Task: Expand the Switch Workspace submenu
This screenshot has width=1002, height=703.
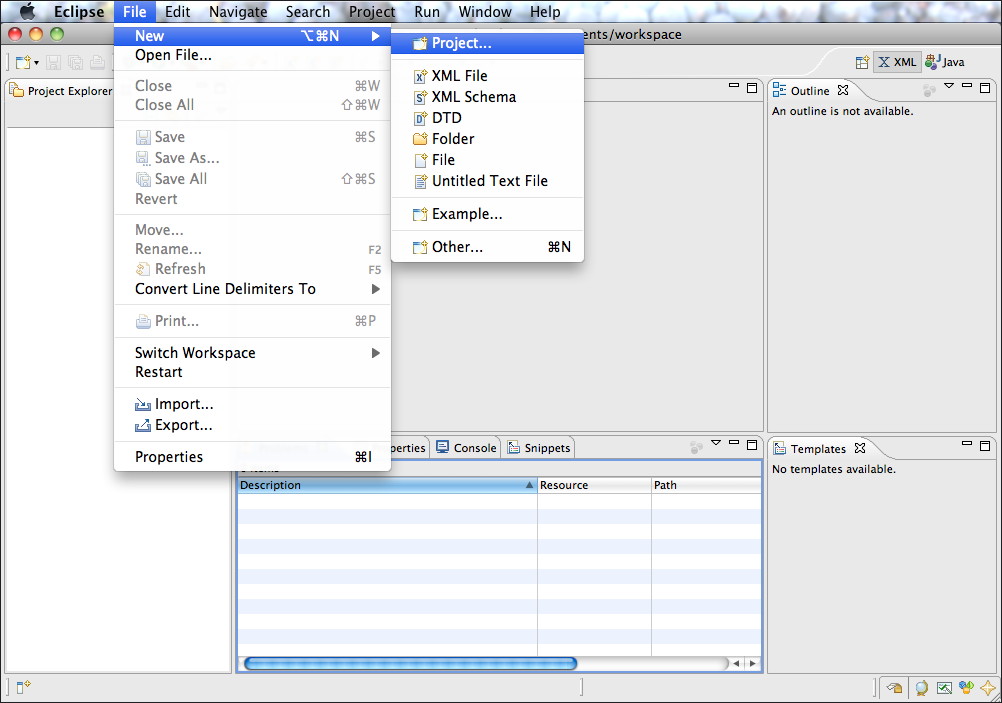Action: tap(252, 353)
